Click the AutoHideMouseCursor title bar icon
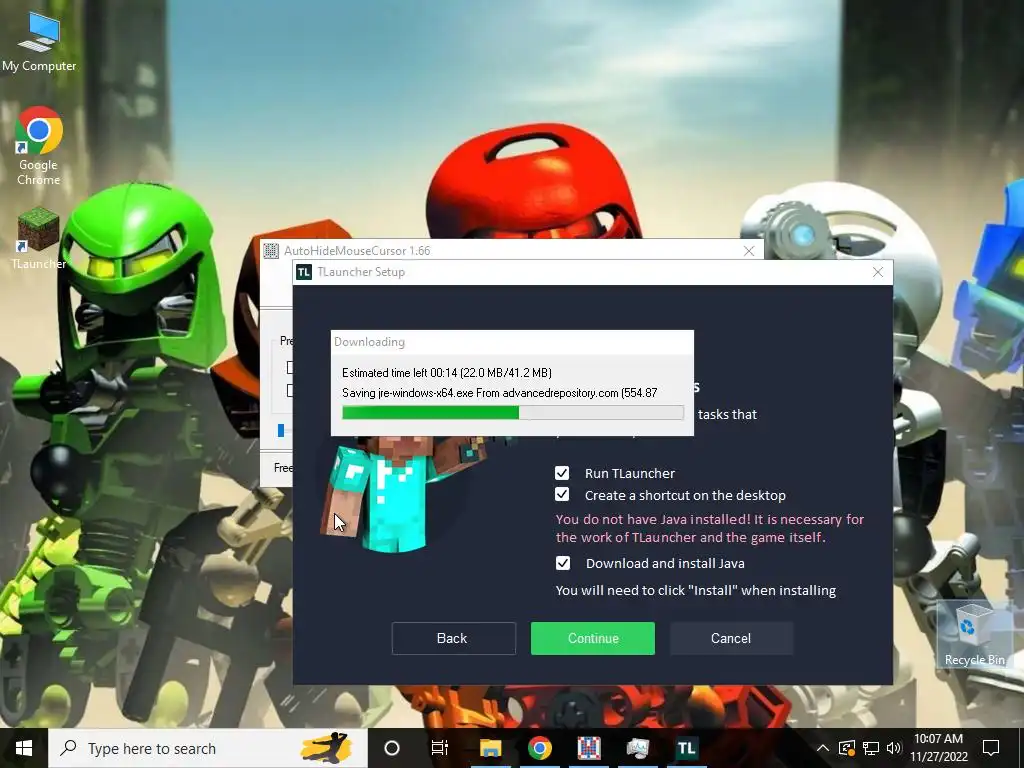 coord(271,251)
